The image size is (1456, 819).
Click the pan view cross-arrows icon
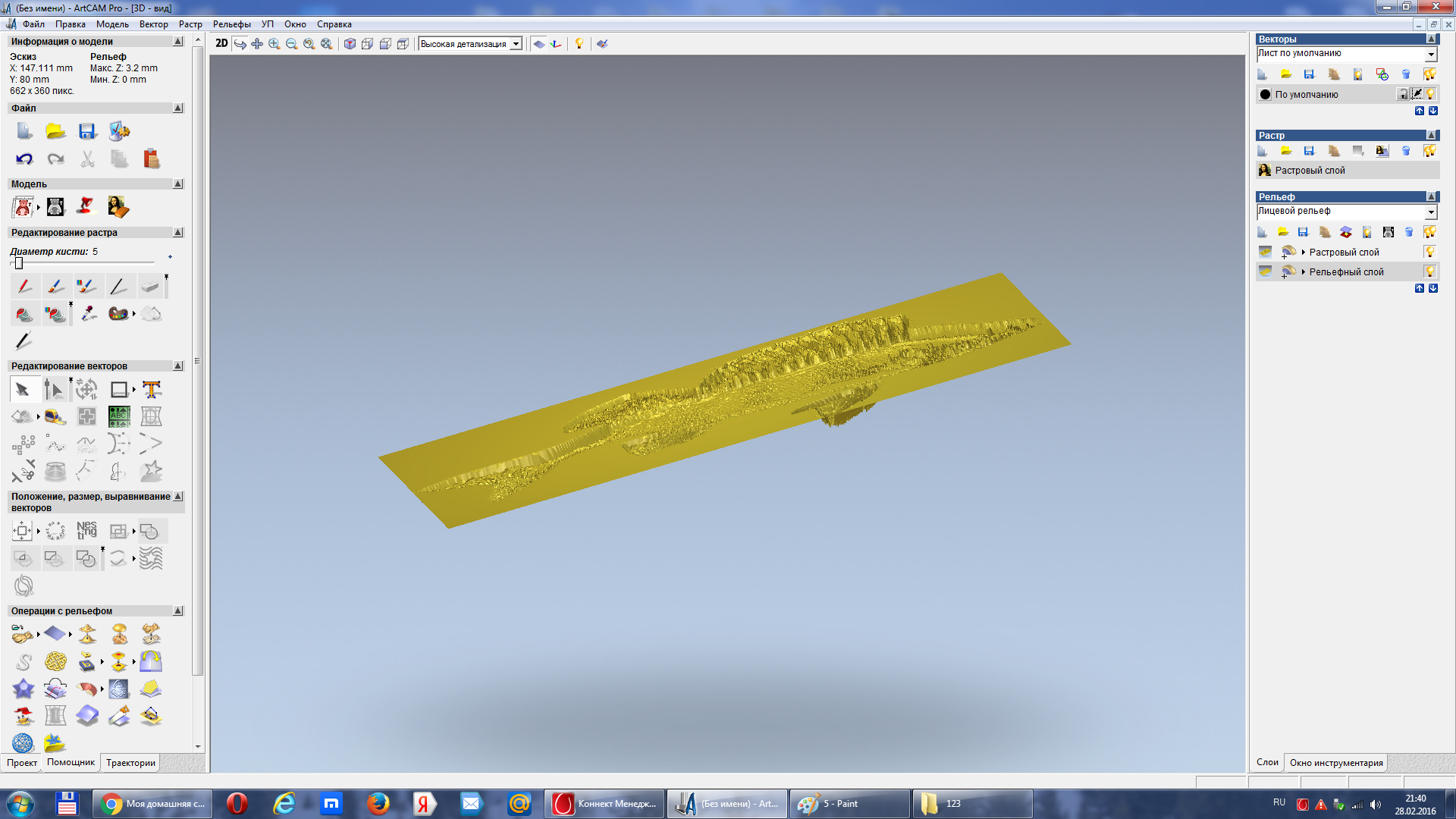[257, 44]
